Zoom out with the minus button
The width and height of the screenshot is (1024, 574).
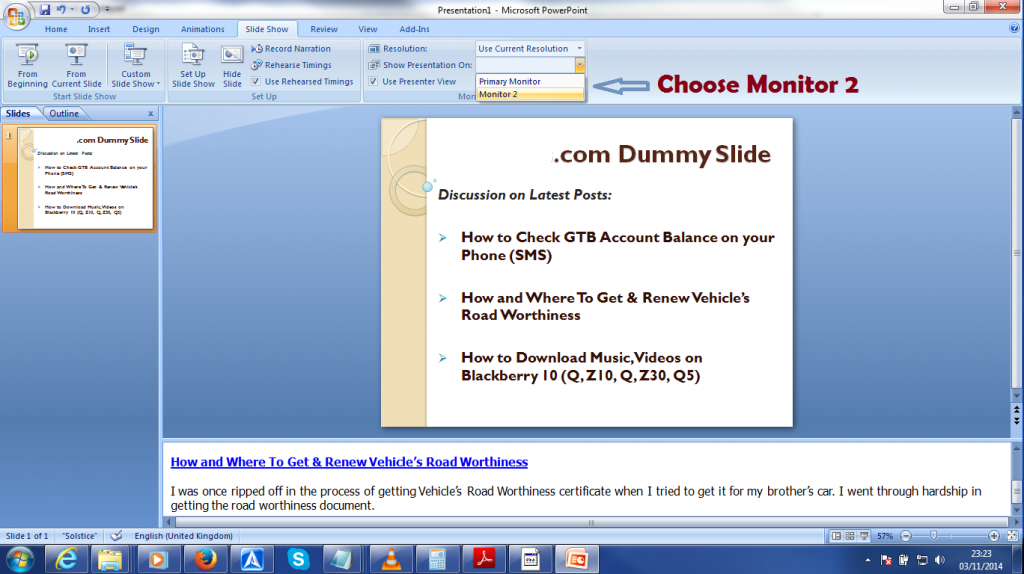[906, 536]
